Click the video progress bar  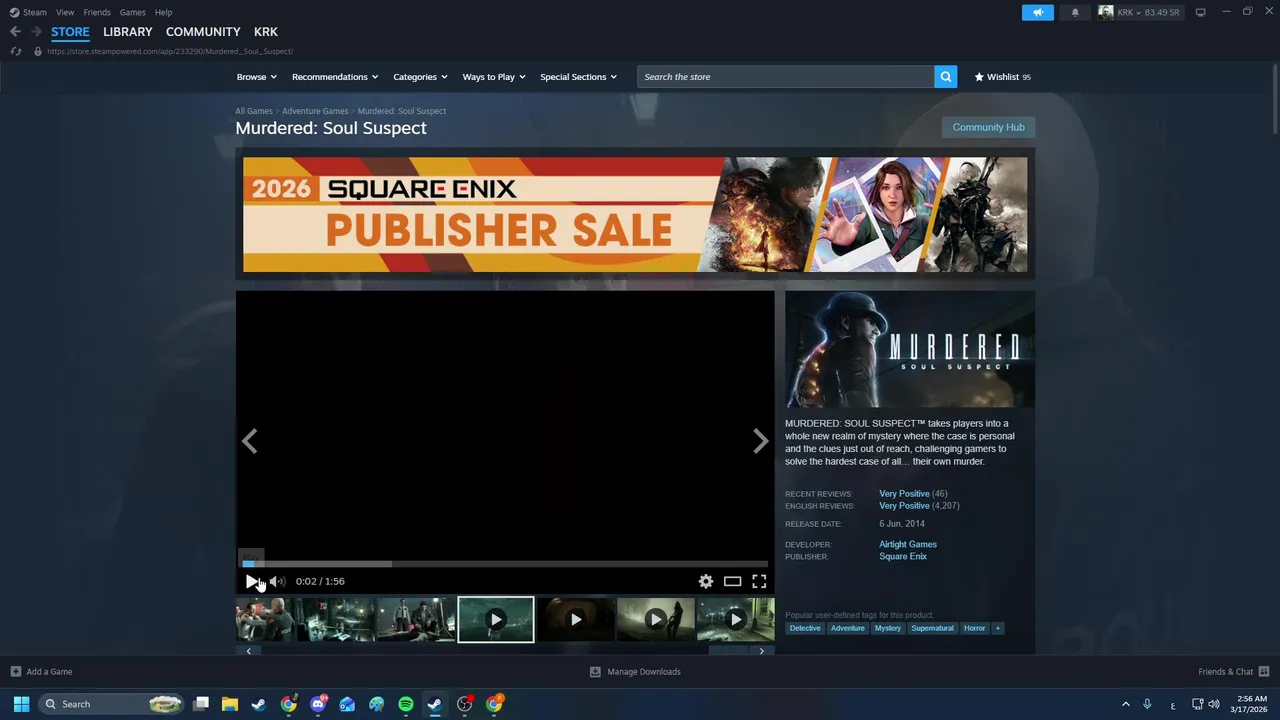(x=505, y=564)
